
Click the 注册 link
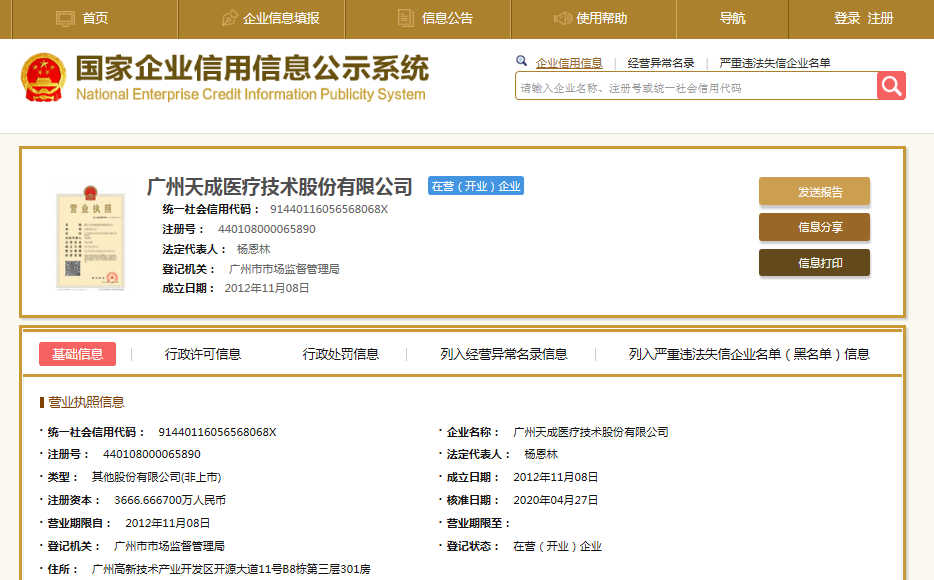pyautogui.click(x=880, y=18)
